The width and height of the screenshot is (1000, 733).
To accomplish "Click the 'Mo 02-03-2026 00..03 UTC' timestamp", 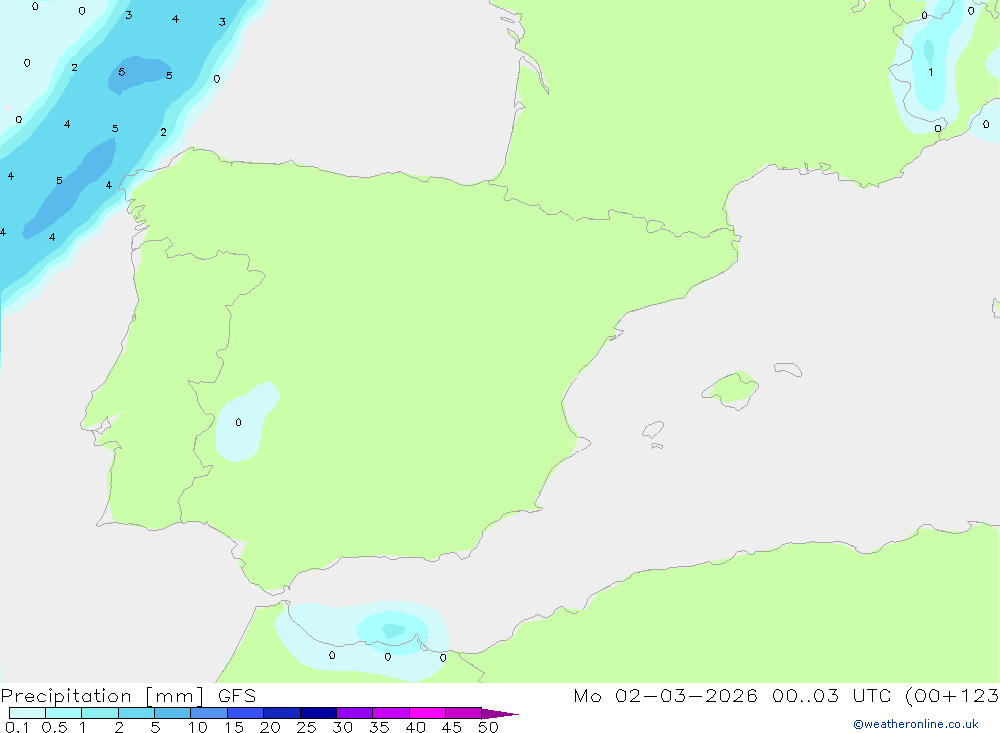I will 732,695.
